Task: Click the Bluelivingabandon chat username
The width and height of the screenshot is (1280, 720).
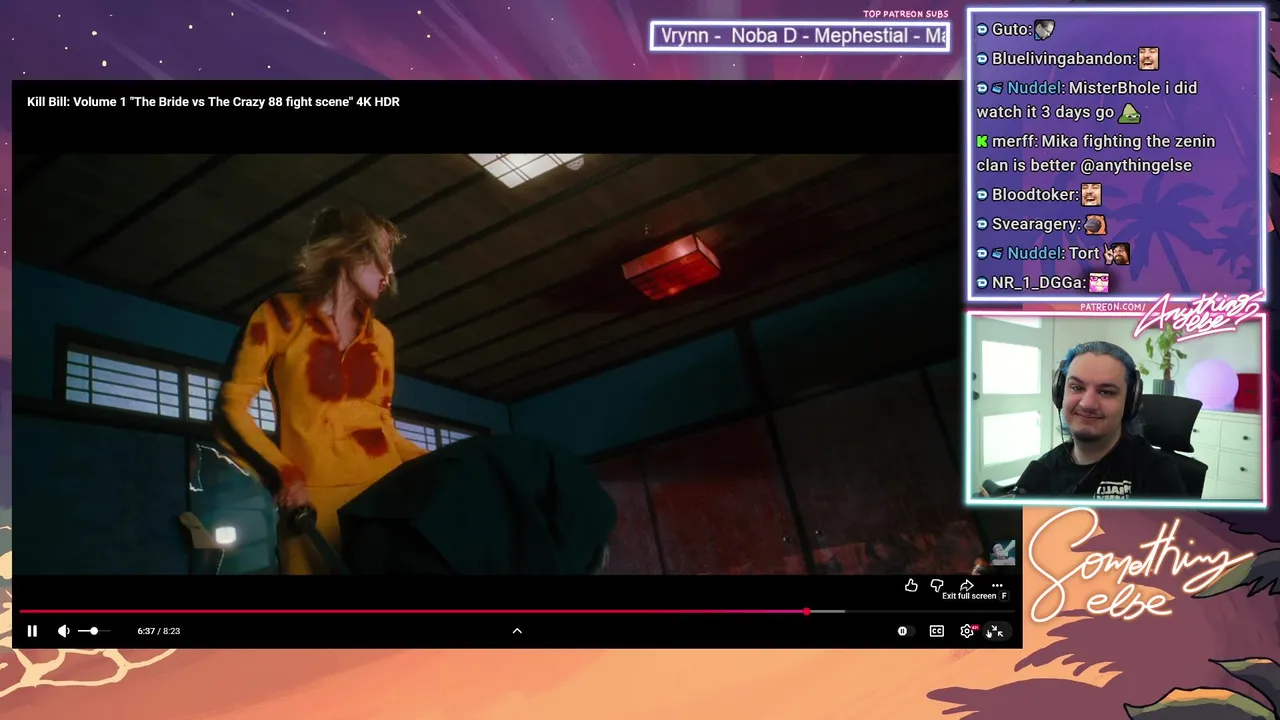Action: click(x=1063, y=59)
